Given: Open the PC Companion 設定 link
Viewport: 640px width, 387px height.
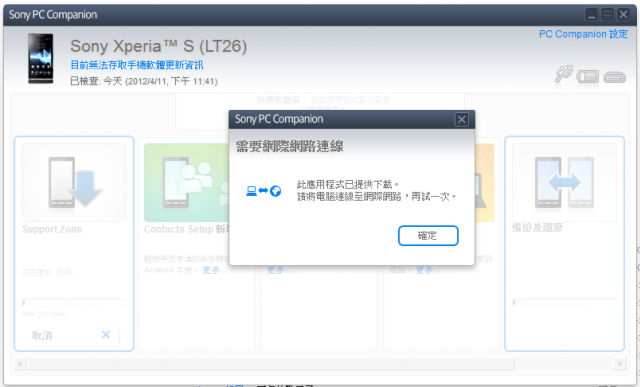Looking at the screenshot, I should [x=583, y=34].
